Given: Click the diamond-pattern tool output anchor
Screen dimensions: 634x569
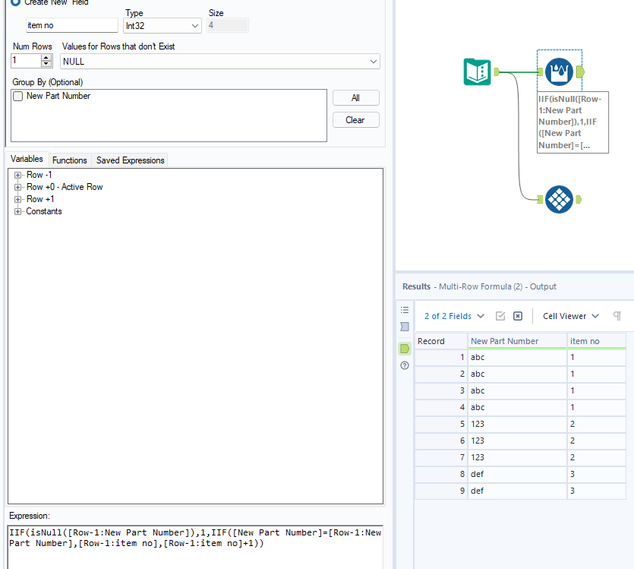Looking at the screenshot, I should click(579, 199).
